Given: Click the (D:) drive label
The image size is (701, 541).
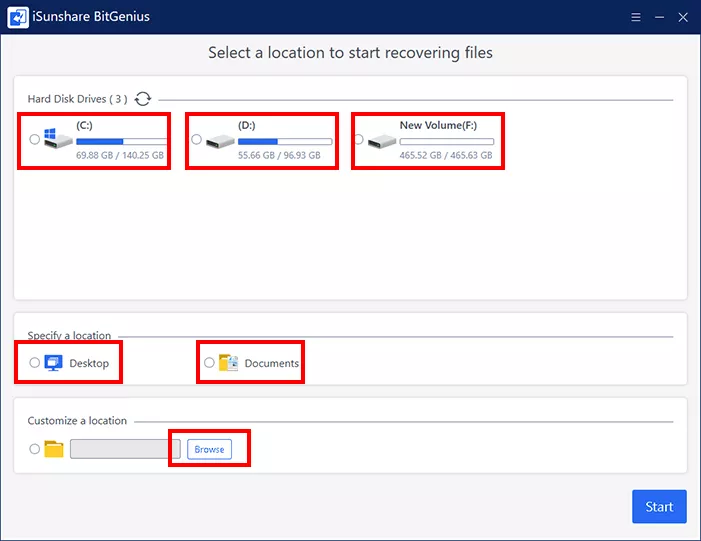Looking at the screenshot, I should [x=246, y=125].
